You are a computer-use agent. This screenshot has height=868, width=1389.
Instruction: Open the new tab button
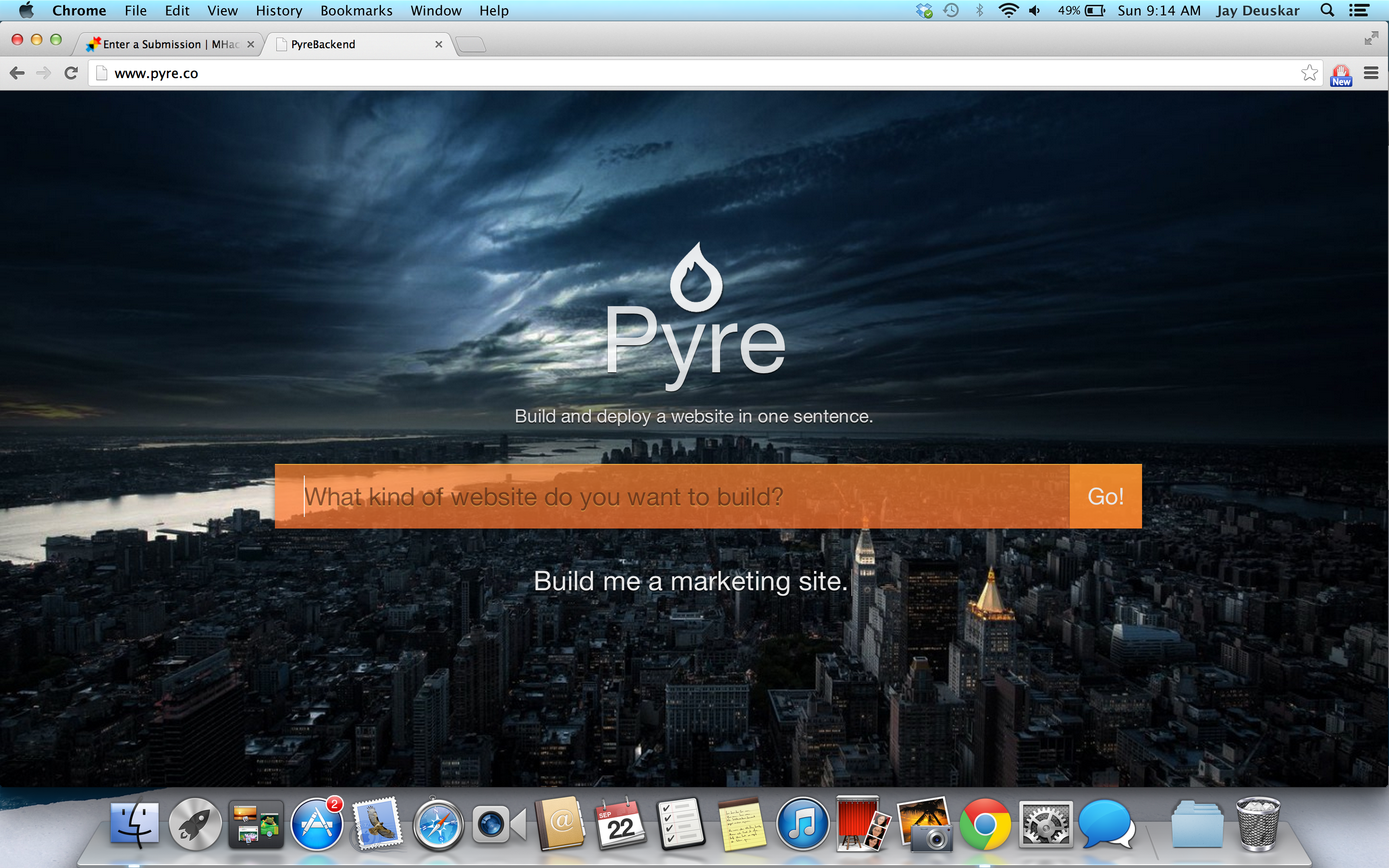[471, 44]
